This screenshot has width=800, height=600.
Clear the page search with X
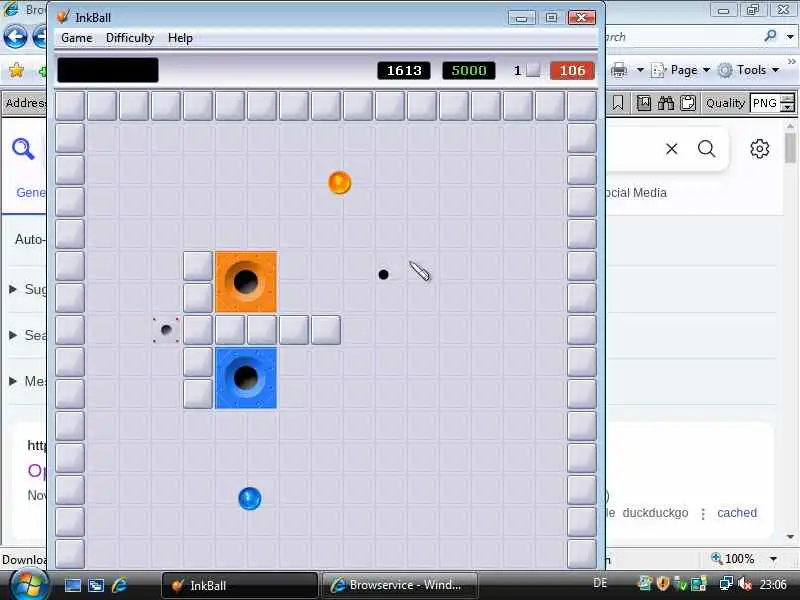[671, 149]
